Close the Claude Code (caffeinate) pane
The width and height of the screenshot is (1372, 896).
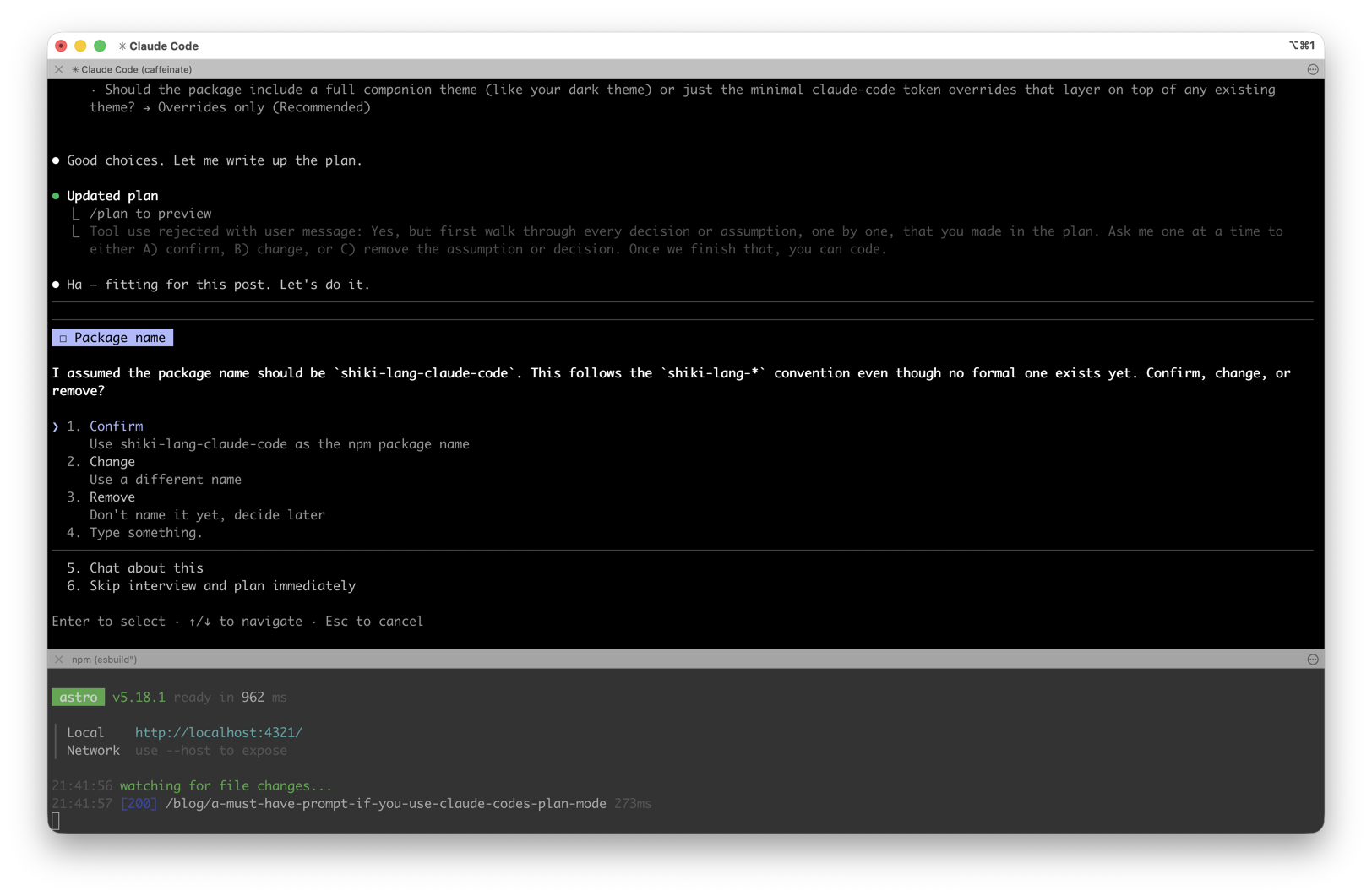coord(59,69)
